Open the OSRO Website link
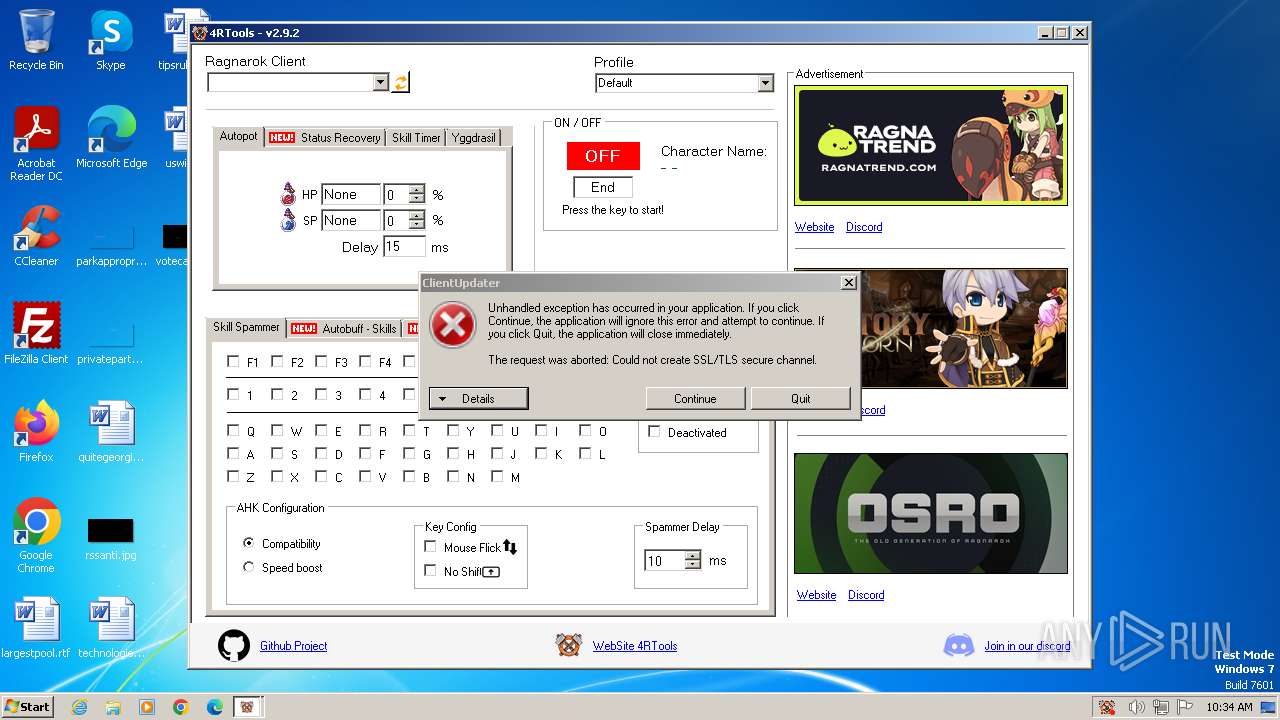This screenshot has height=720, width=1280. [816, 595]
